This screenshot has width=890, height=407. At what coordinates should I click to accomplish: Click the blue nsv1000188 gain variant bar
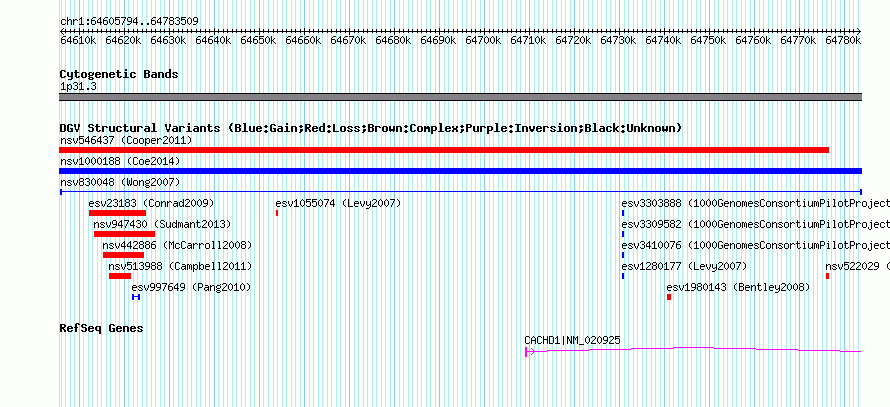(x=460, y=171)
